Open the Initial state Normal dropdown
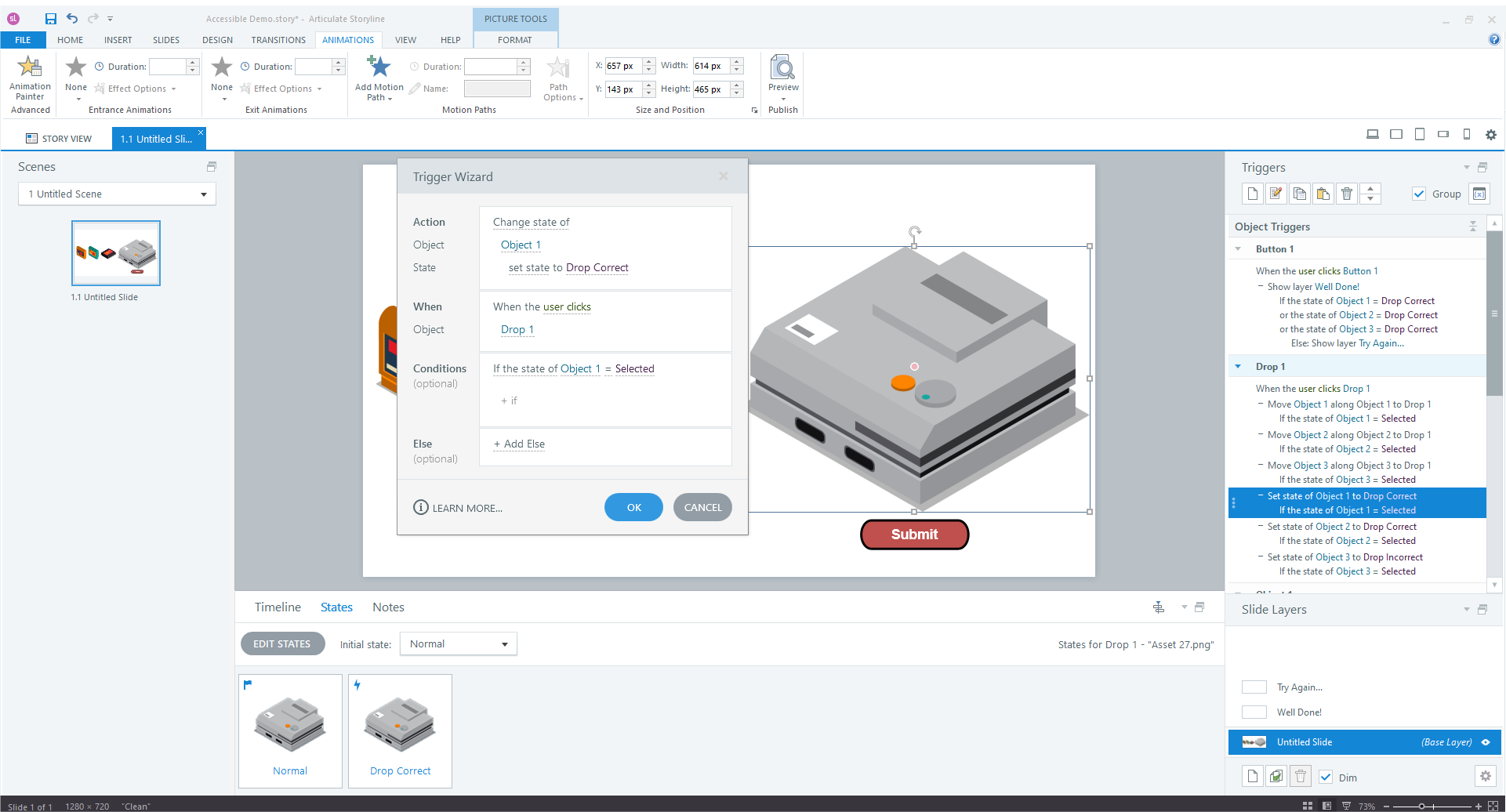Screen dimensions: 1506x812 pyautogui.click(x=459, y=644)
